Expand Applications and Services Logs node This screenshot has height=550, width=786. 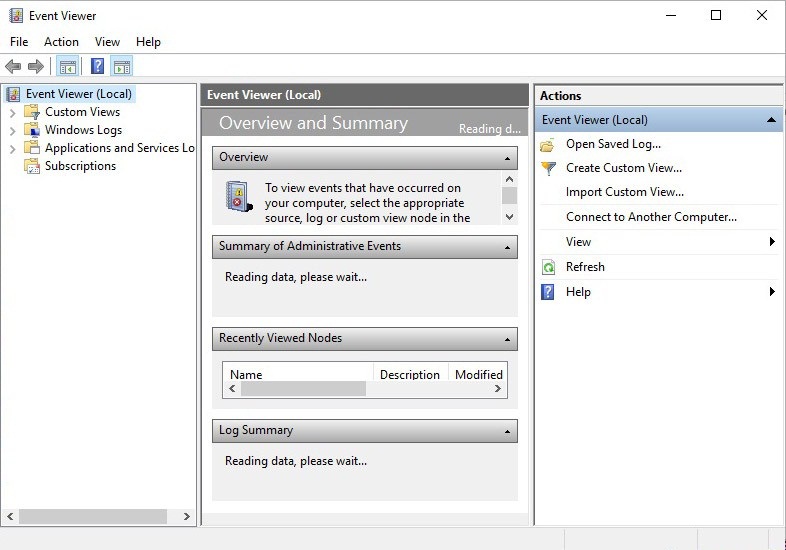click(x=12, y=149)
